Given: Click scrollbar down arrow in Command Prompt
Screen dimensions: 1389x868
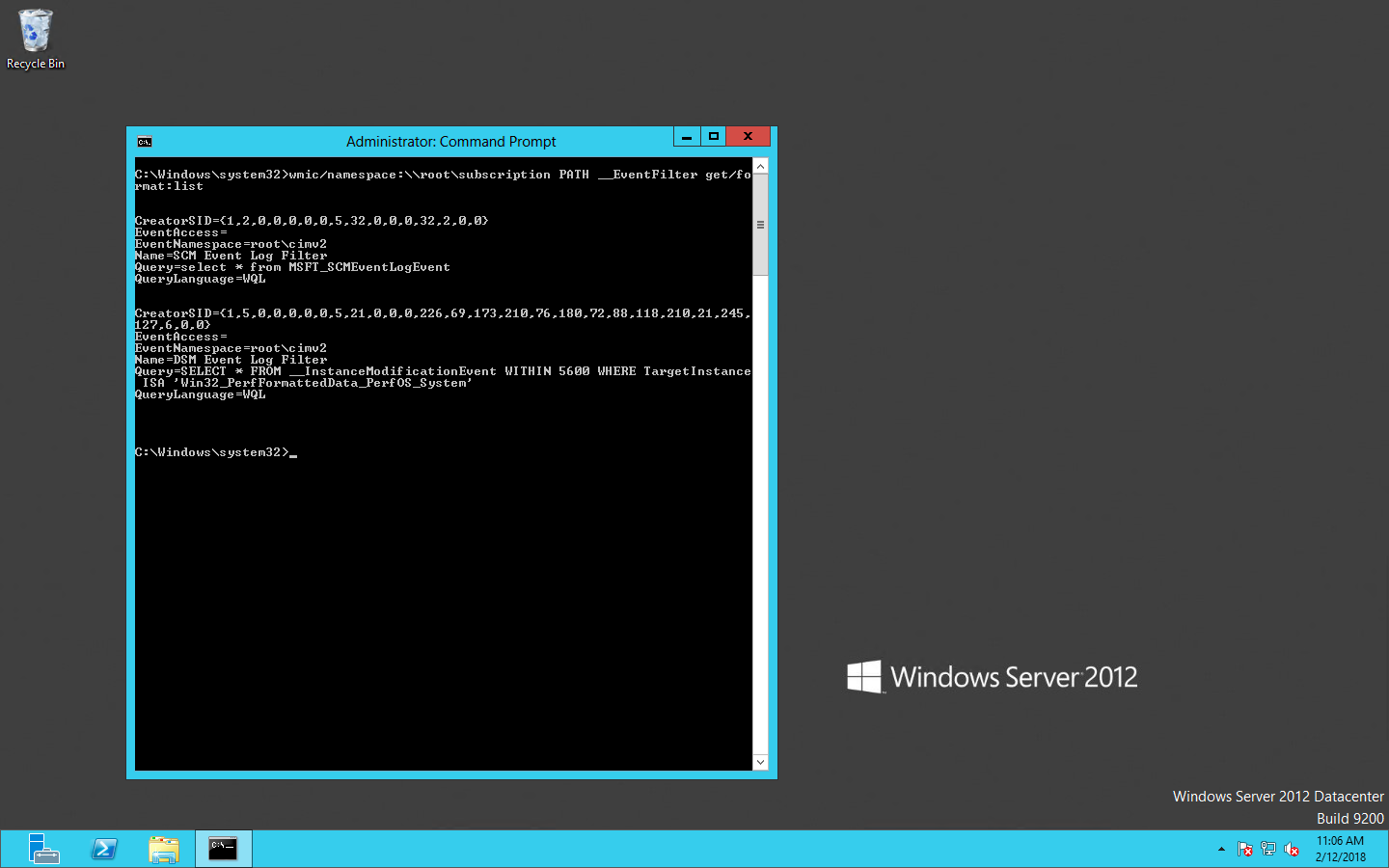Looking at the screenshot, I should [x=760, y=762].
